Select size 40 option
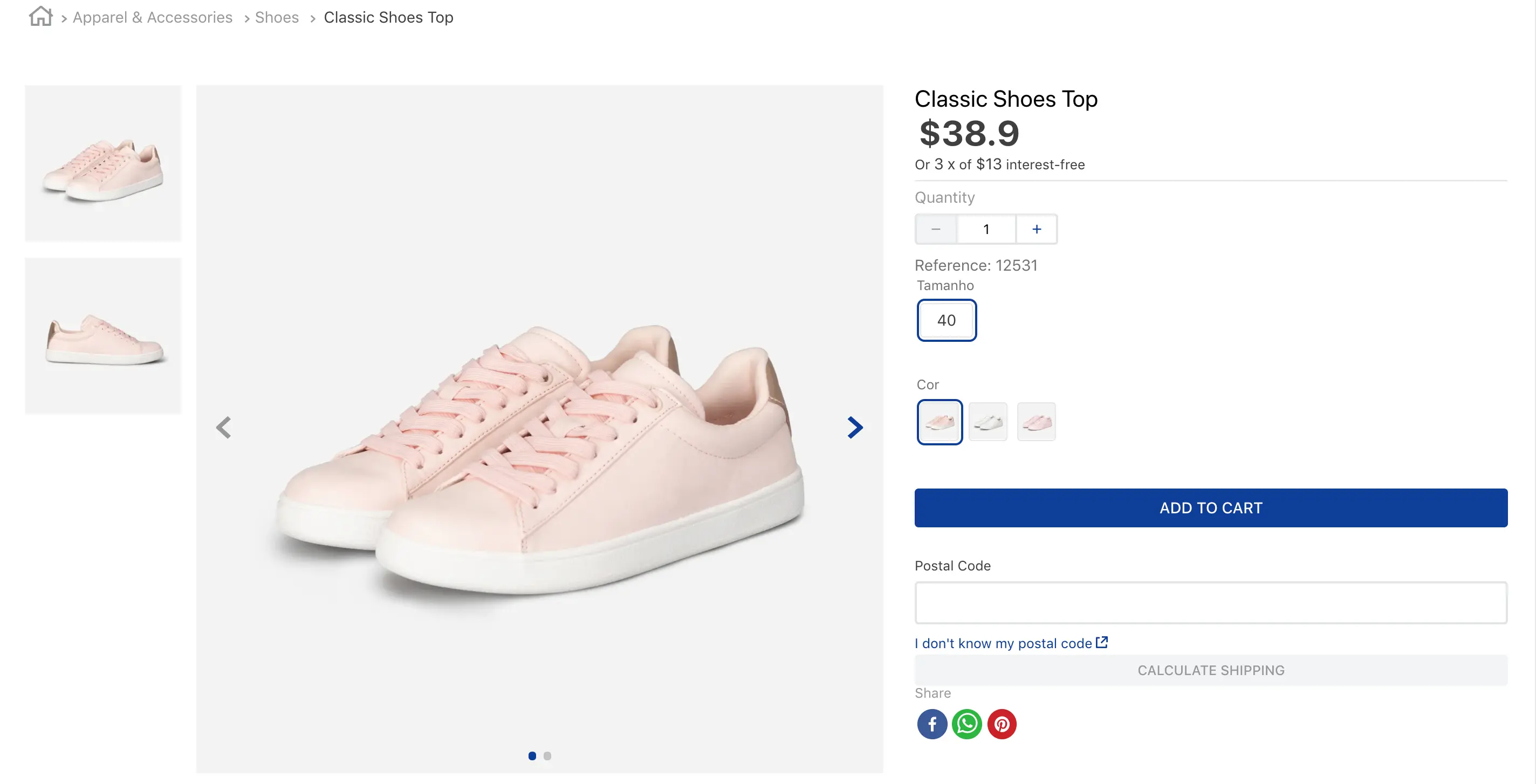 coord(947,320)
